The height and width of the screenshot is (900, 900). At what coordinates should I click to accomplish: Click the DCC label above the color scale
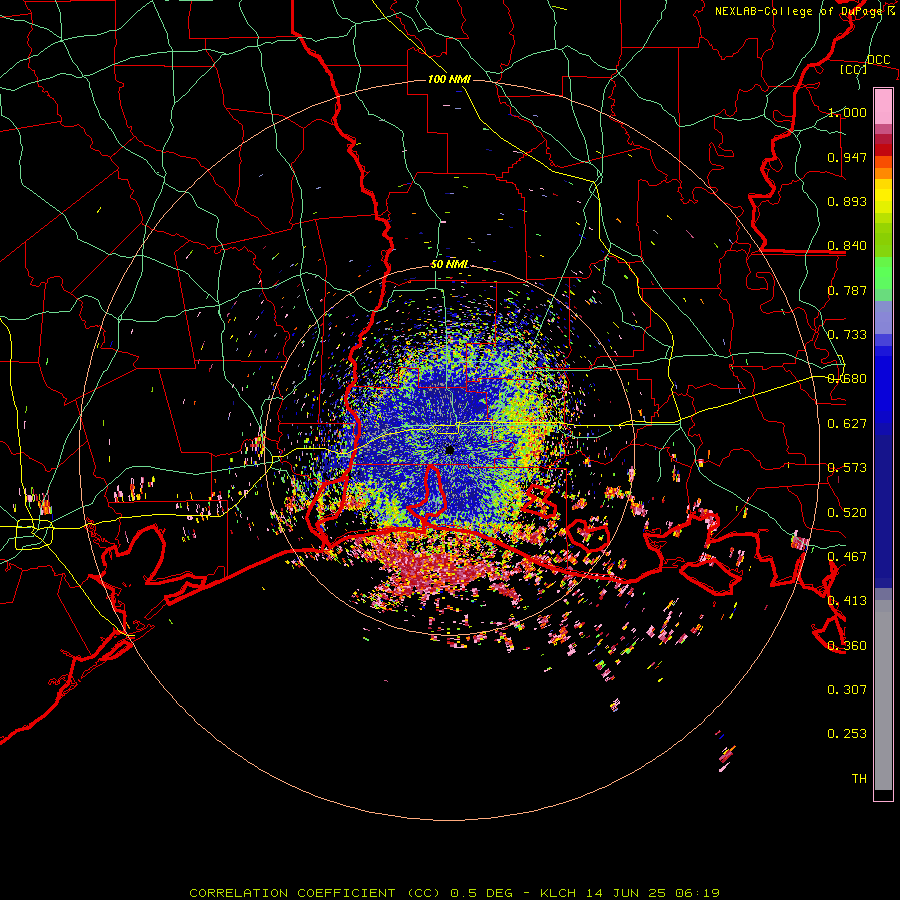tap(878, 59)
